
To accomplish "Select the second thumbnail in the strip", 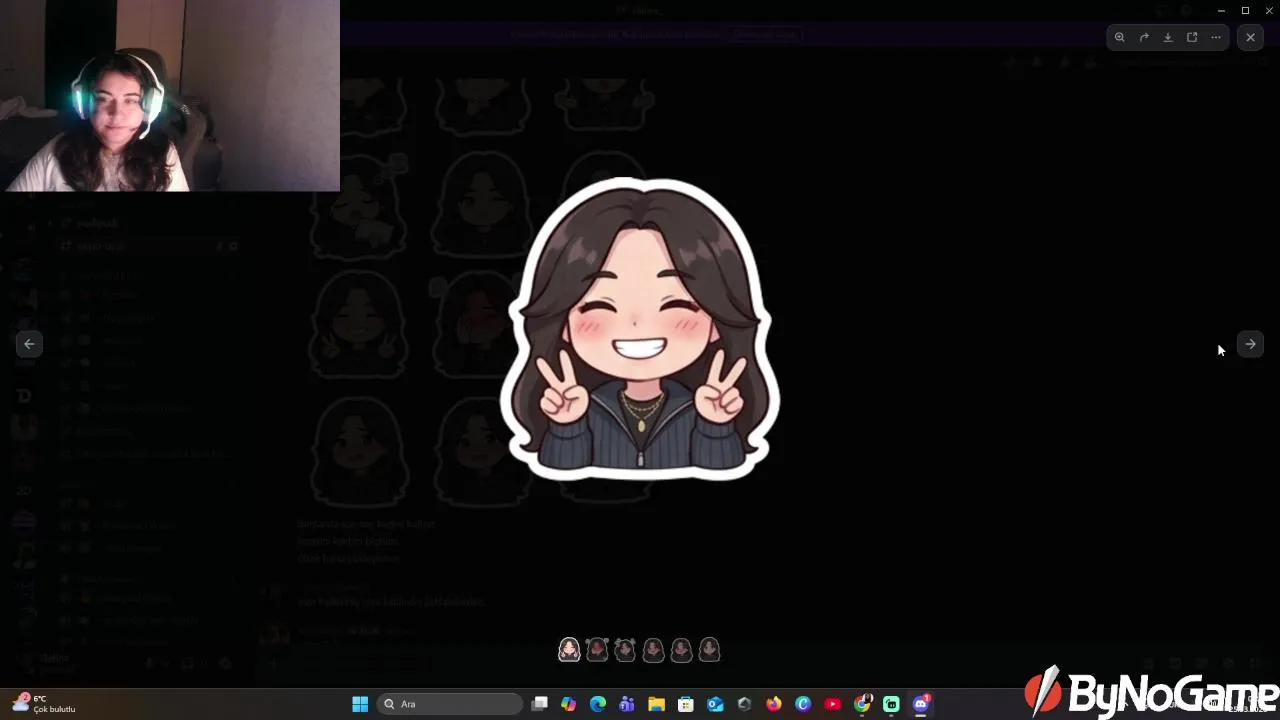I will [x=597, y=650].
